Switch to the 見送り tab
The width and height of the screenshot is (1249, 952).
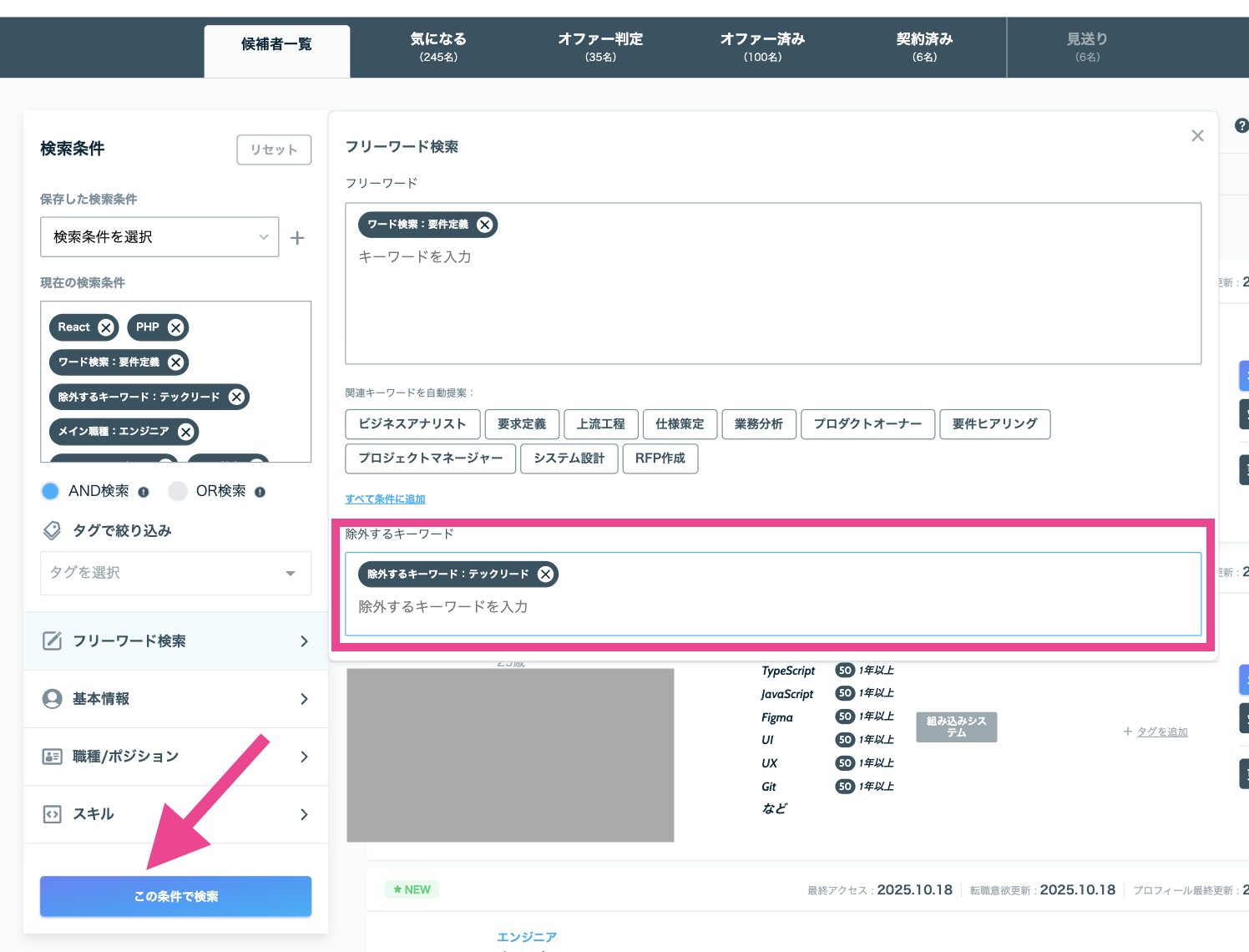(x=1087, y=48)
